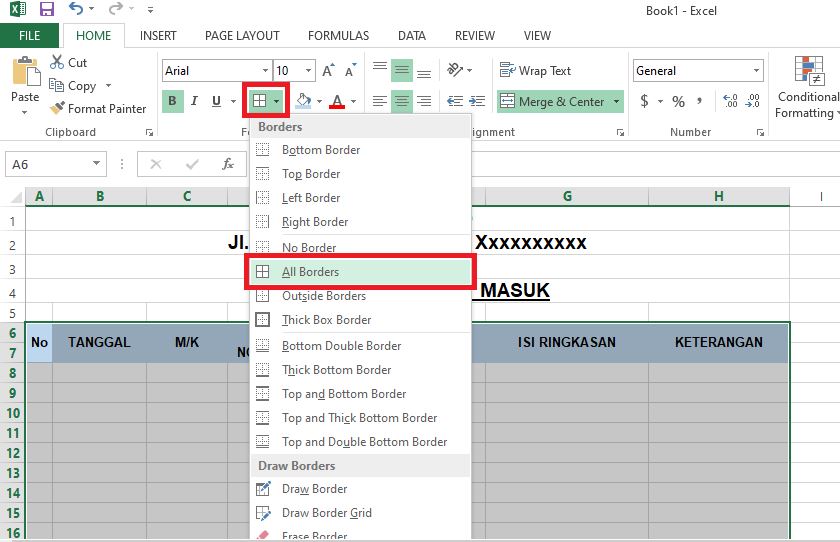Click the Redo arrow icon
The height and width of the screenshot is (542, 840).
coord(115,9)
